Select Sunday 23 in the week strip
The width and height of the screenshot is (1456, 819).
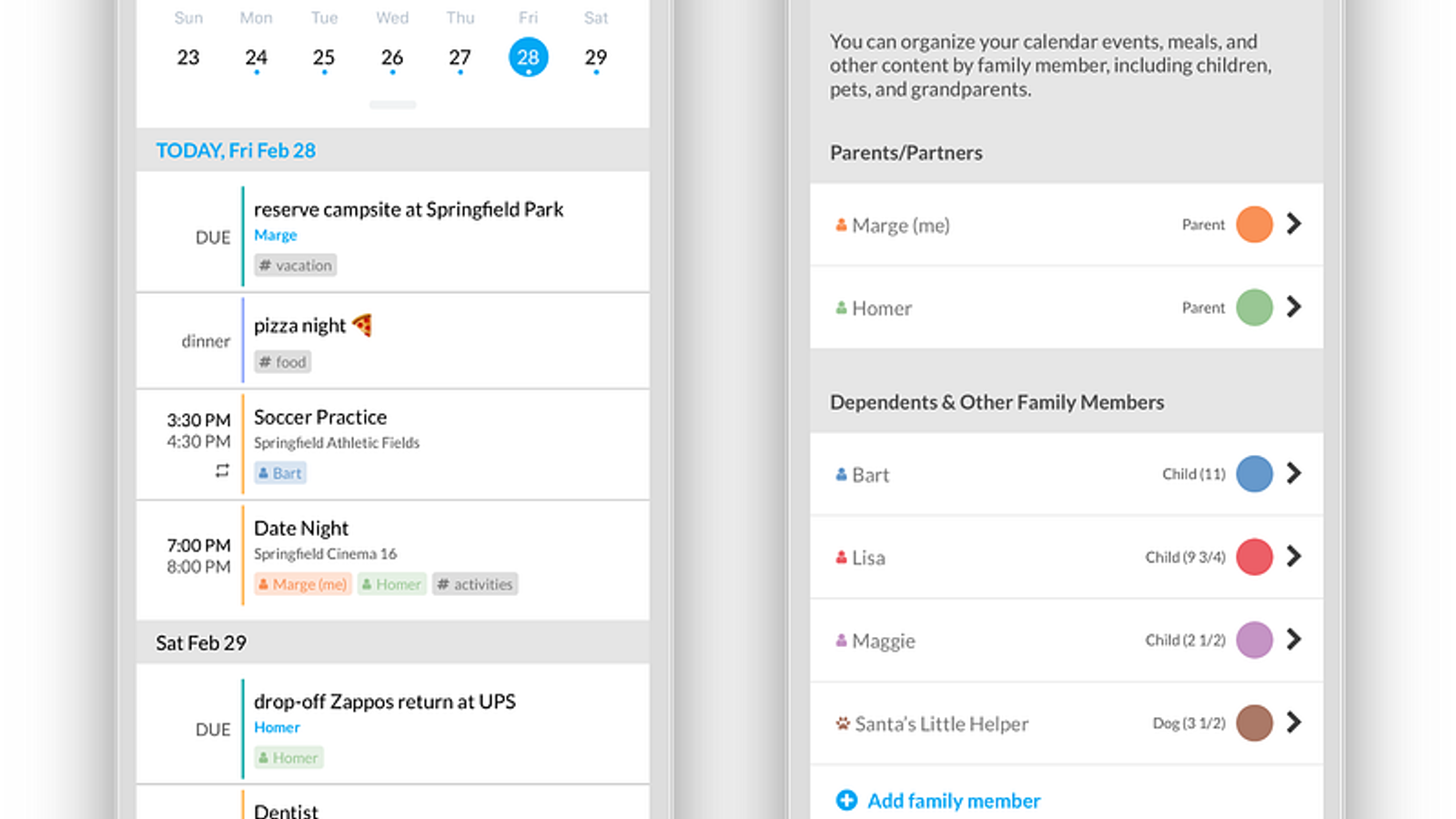[187, 57]
